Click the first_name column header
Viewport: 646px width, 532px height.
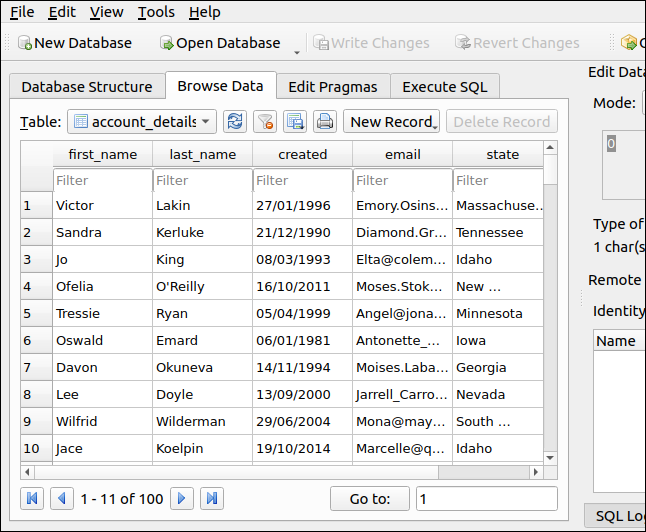point(102,154)
